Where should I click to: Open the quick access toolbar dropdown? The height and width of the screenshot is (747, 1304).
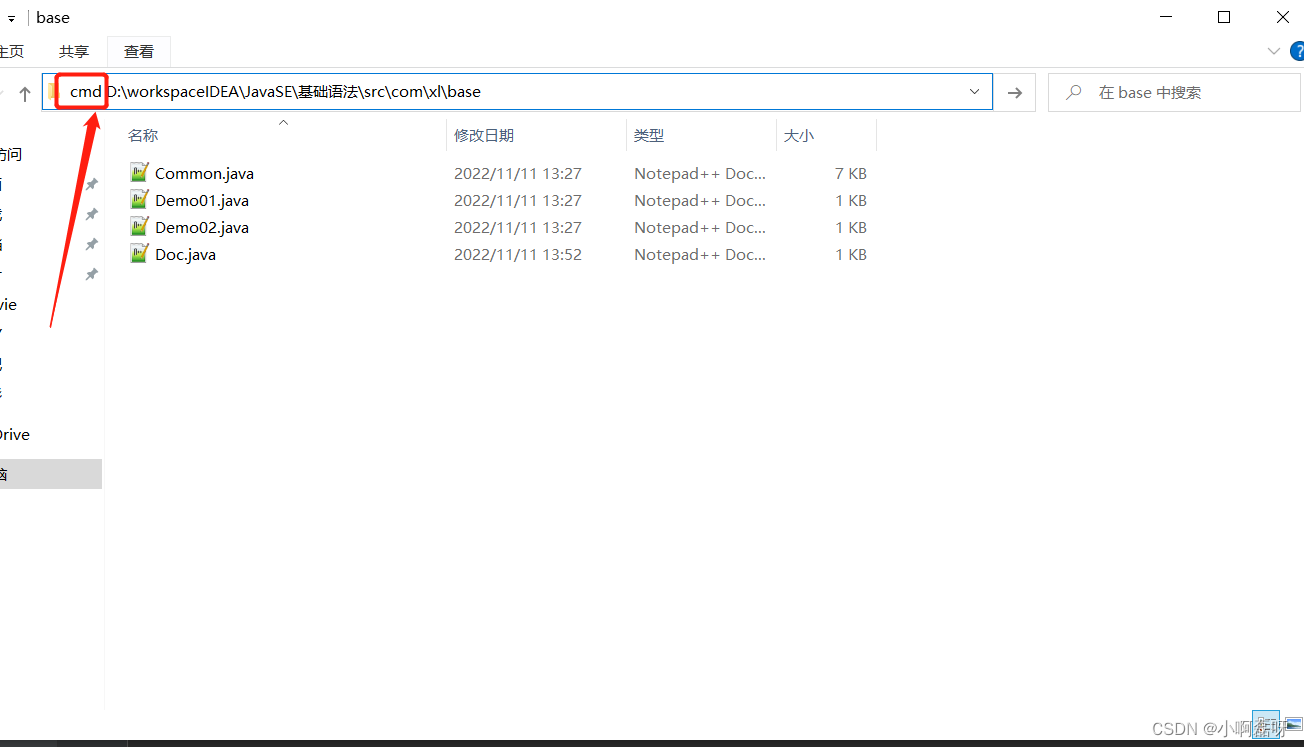tap(11, 18)
